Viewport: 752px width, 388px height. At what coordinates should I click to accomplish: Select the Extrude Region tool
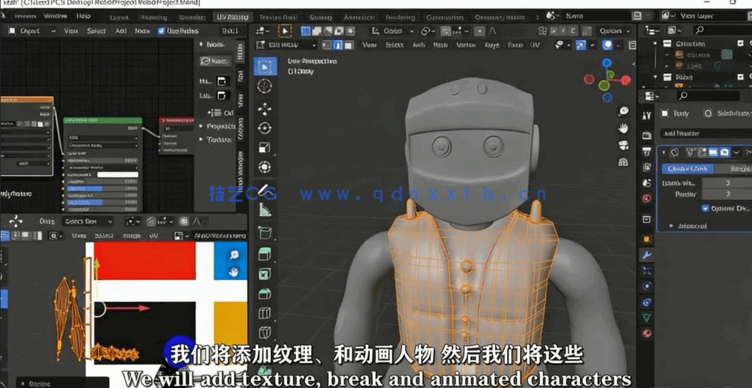click(265, 254)
